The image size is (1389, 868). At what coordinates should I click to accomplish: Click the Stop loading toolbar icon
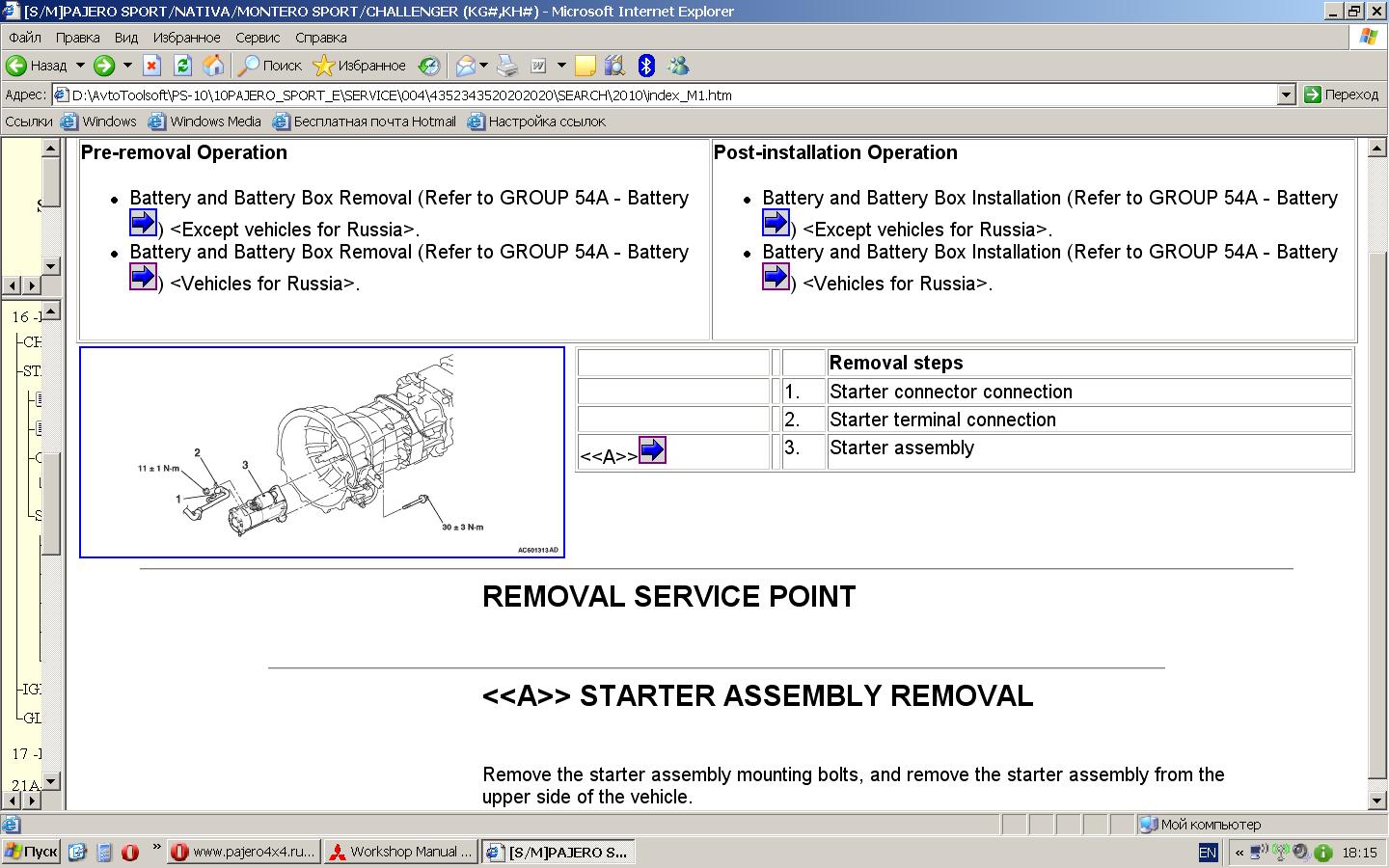pos(151,66)
